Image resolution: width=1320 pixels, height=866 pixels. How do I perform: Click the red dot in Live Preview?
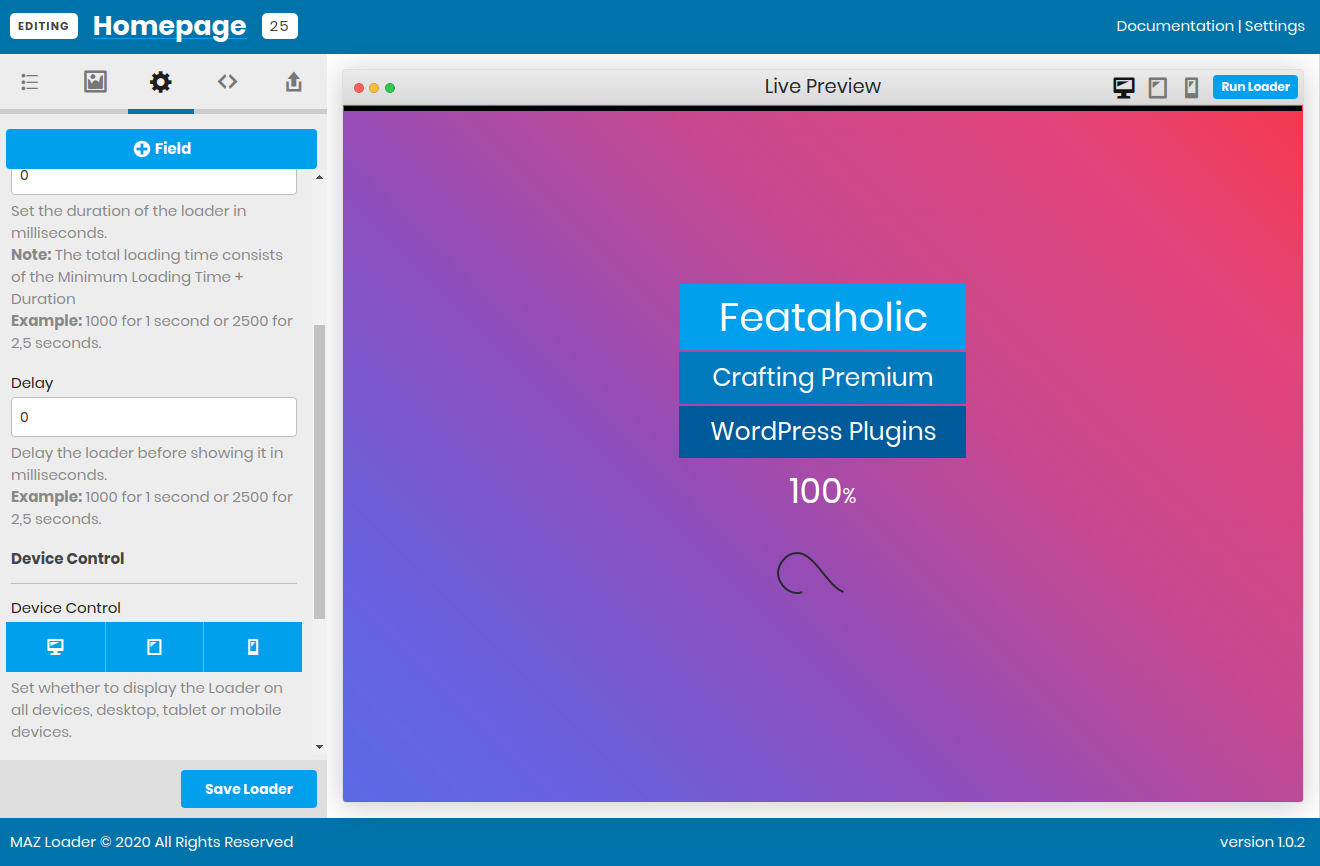tap(359, 88)
